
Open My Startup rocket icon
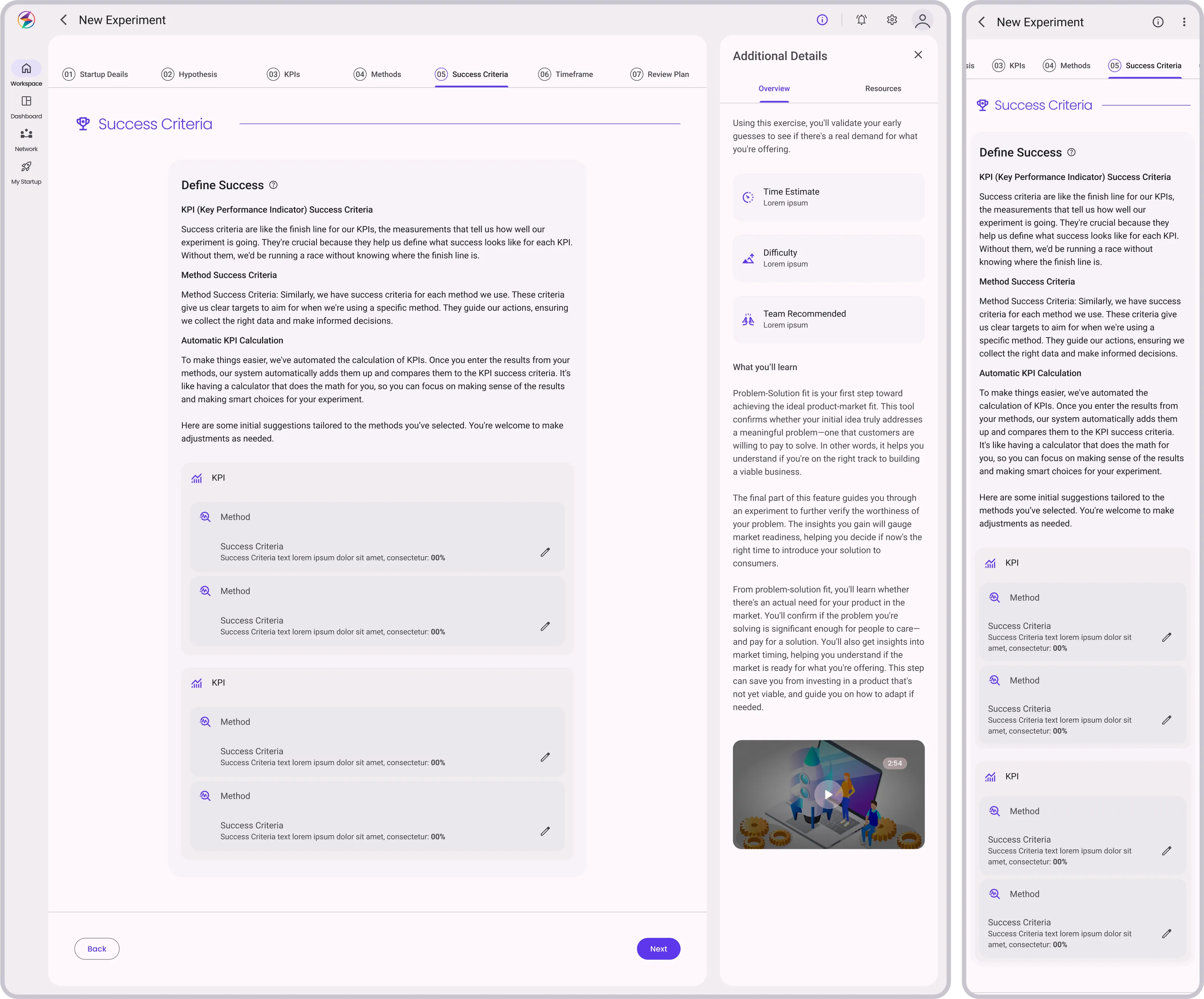pos(27,167)
